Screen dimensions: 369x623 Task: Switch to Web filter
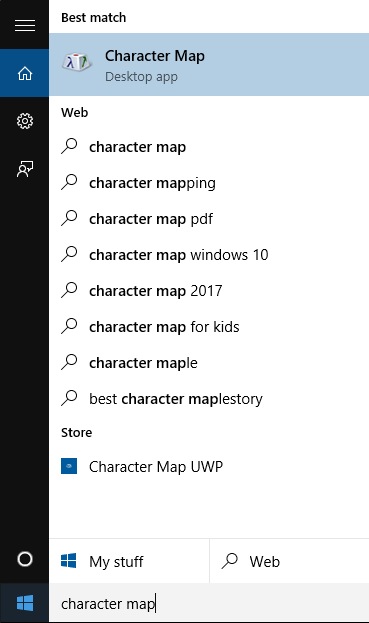coord(290,561)
